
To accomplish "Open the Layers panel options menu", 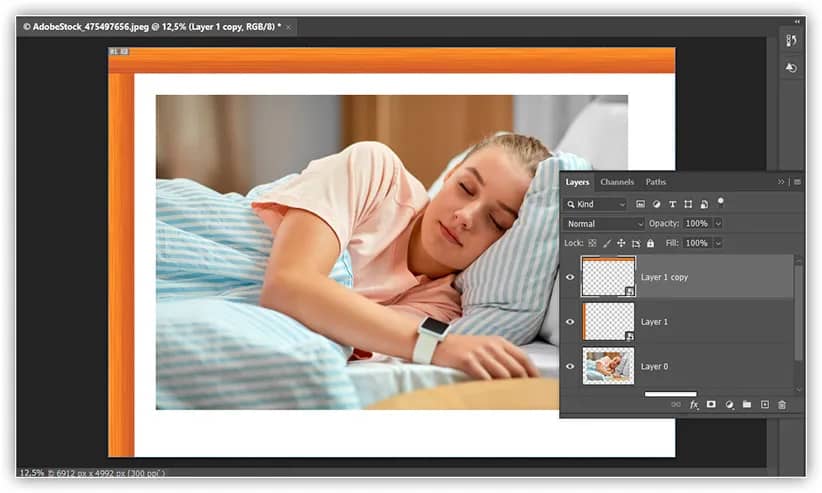I will pyautogui.click(x=797, y=182).
